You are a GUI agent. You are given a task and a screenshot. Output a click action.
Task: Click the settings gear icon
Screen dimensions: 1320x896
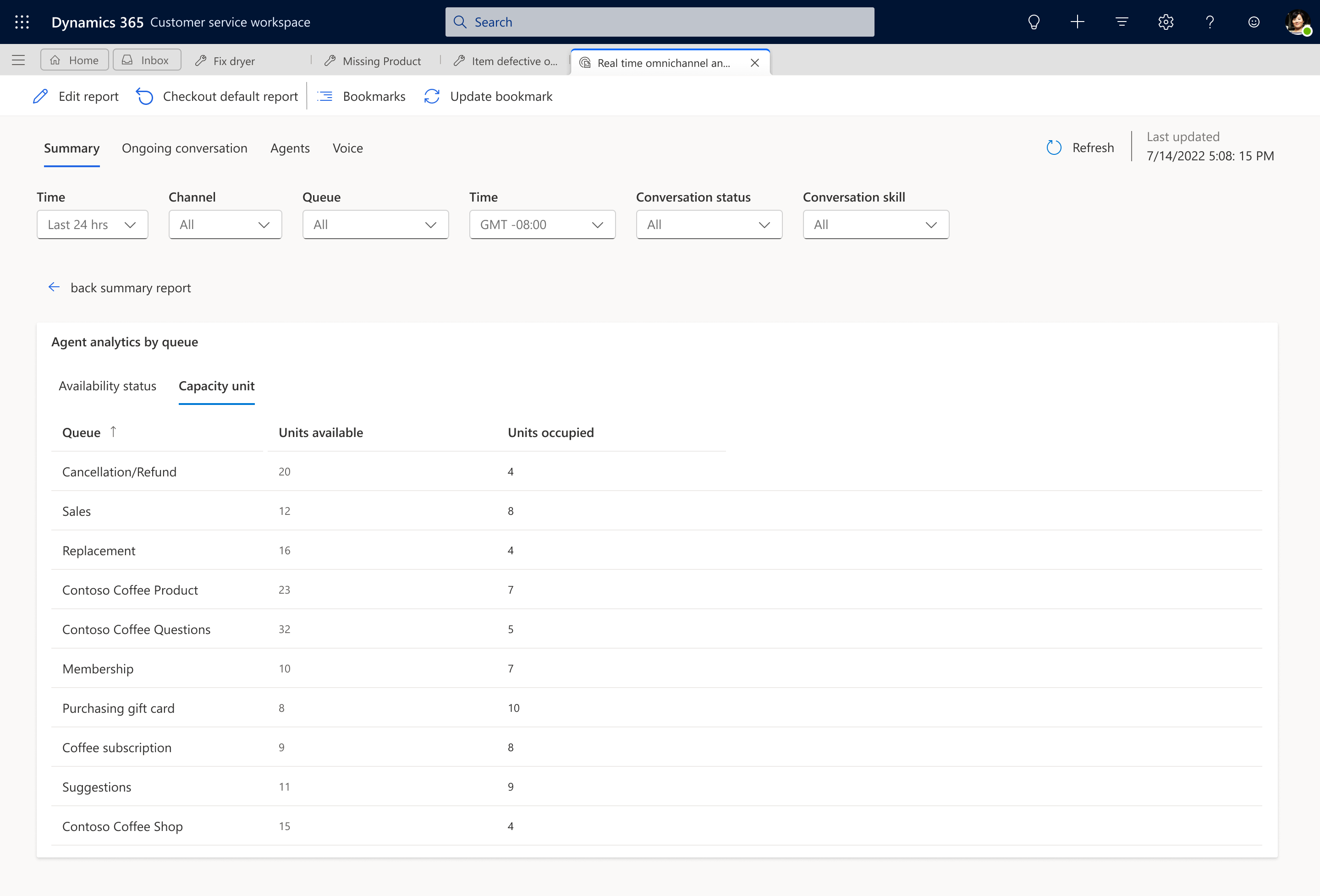pyautogui.click(x=1166, y=22)
